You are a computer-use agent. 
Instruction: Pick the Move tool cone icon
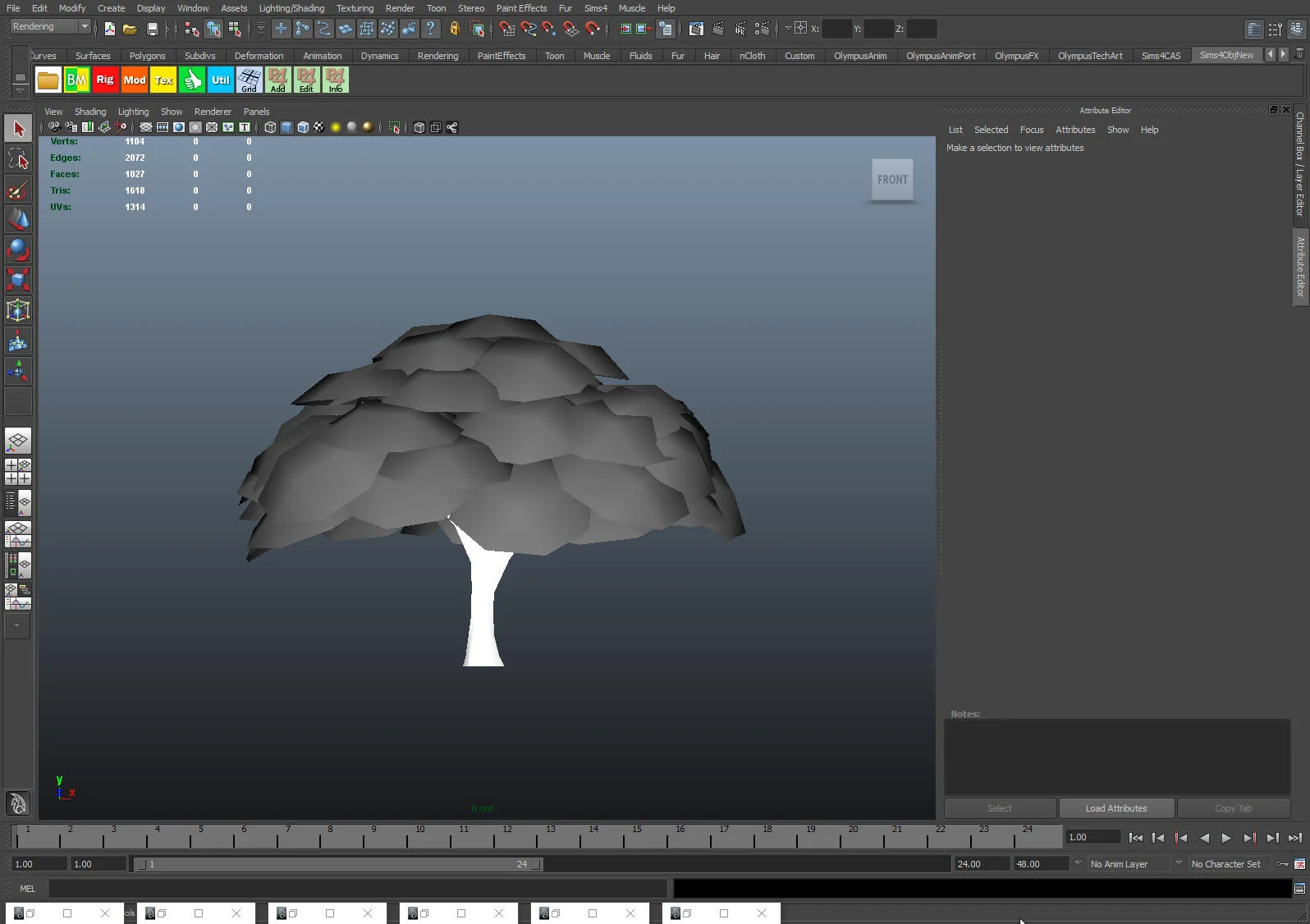18,220
